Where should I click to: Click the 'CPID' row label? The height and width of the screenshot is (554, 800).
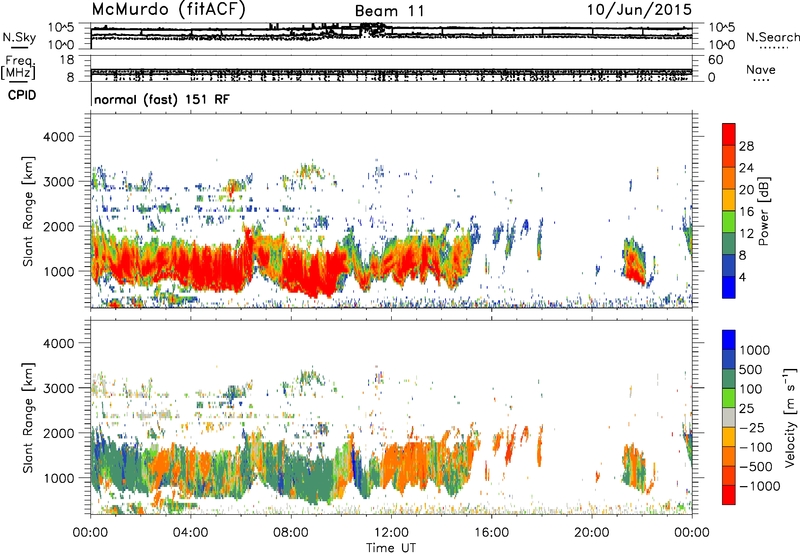click(22, 95)
